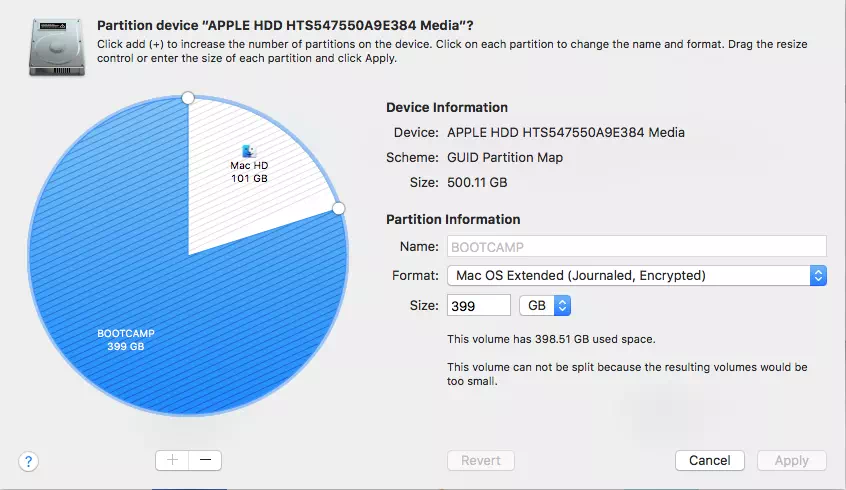Click the Device Information heading
This screenshot has height=490, width=846.
[x=447, y=107]
